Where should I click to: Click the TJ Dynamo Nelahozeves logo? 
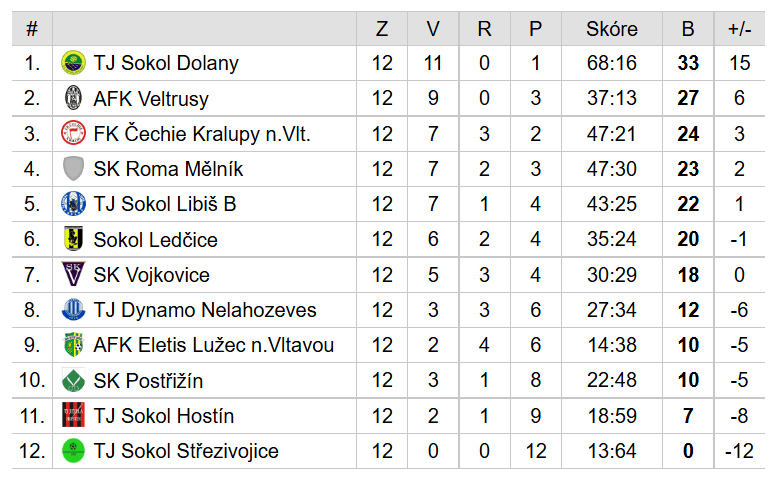pos(73,310)
